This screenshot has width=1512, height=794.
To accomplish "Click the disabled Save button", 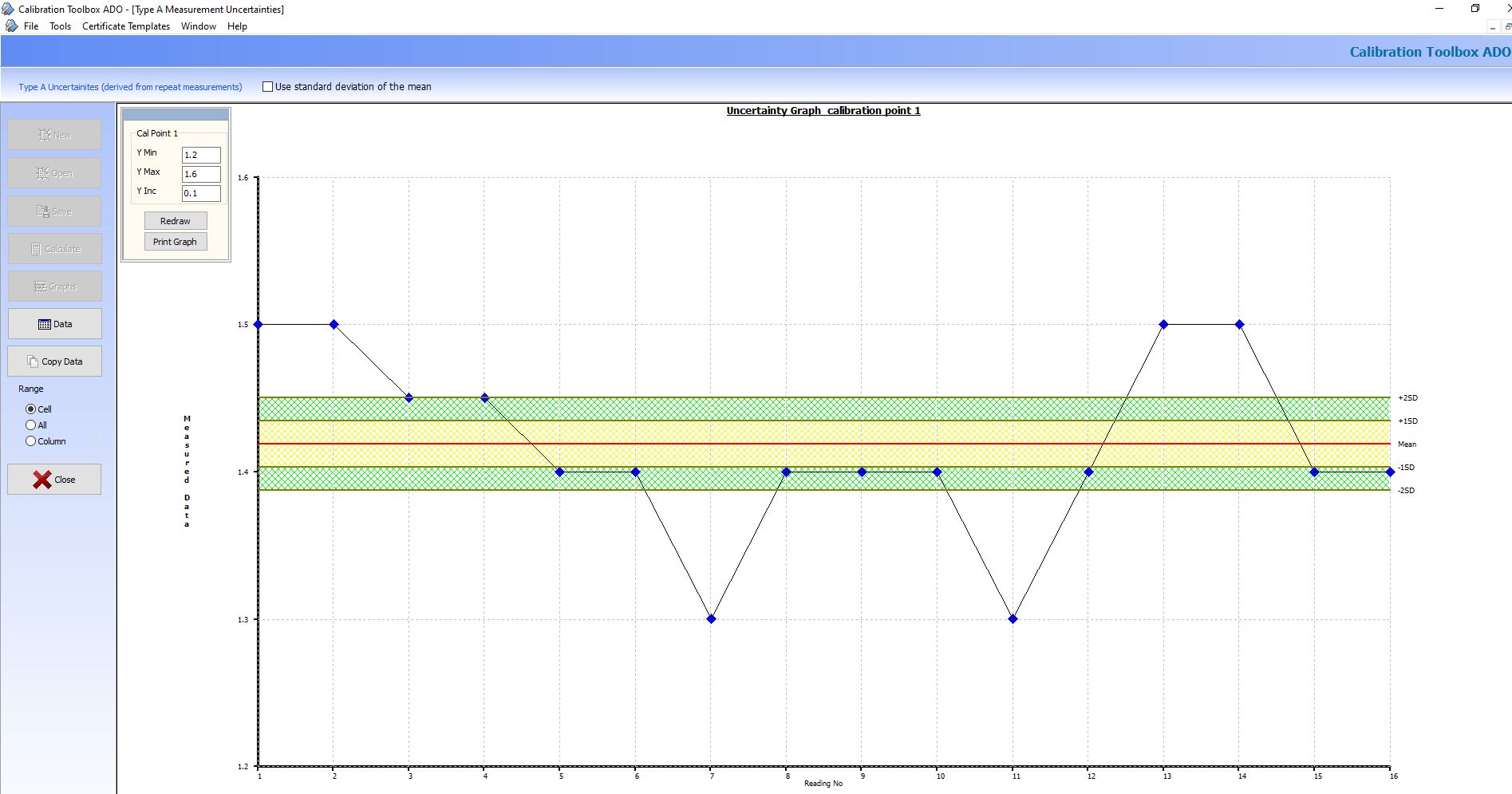I will pyautogui.click(x=54, y=211).
